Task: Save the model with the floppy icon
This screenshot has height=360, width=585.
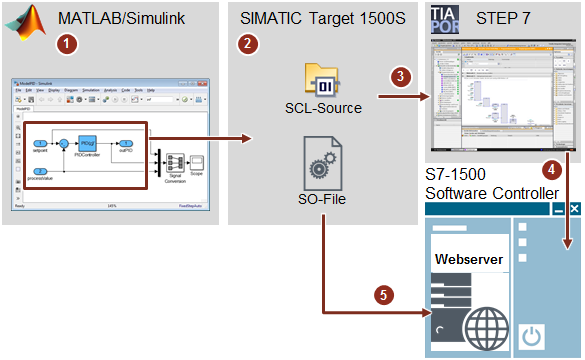Action: [x=31, y=99]
